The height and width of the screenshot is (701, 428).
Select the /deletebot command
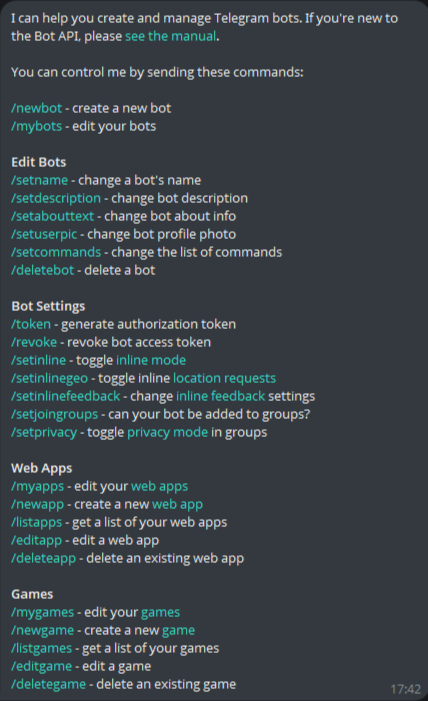pyautogui.click(x=42, y=270)
